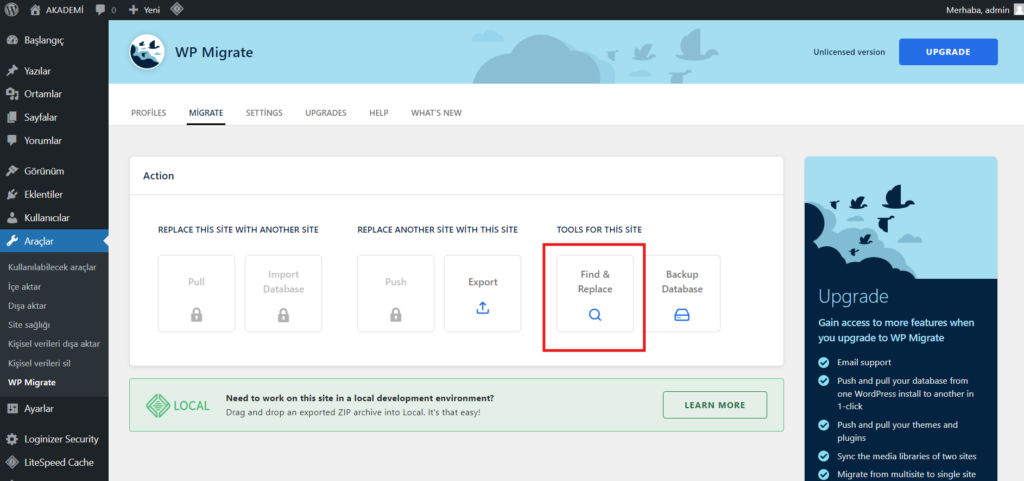Click the comment count 0 in admin bar

pos(114,10)
